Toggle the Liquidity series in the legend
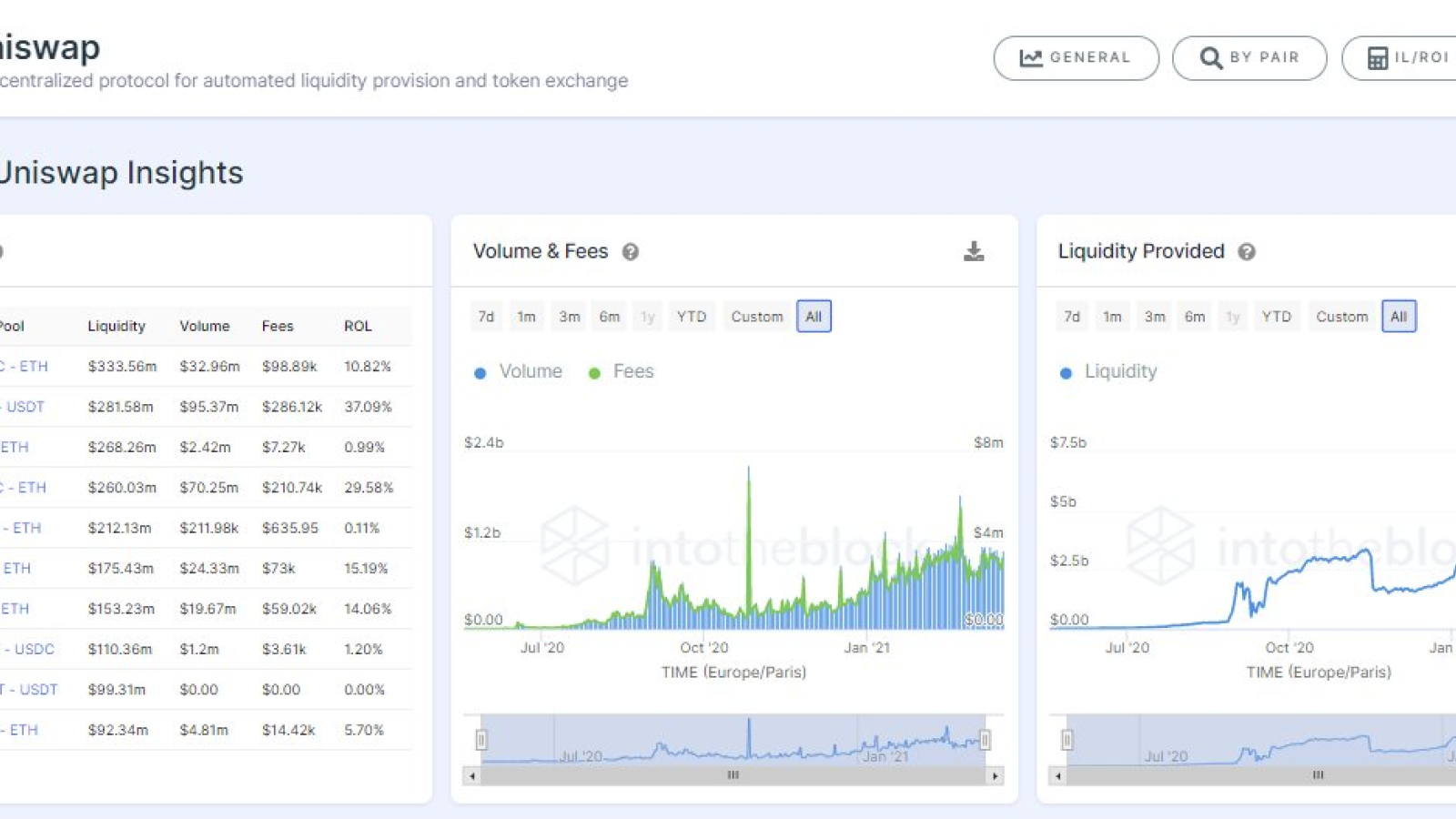 1108,371
